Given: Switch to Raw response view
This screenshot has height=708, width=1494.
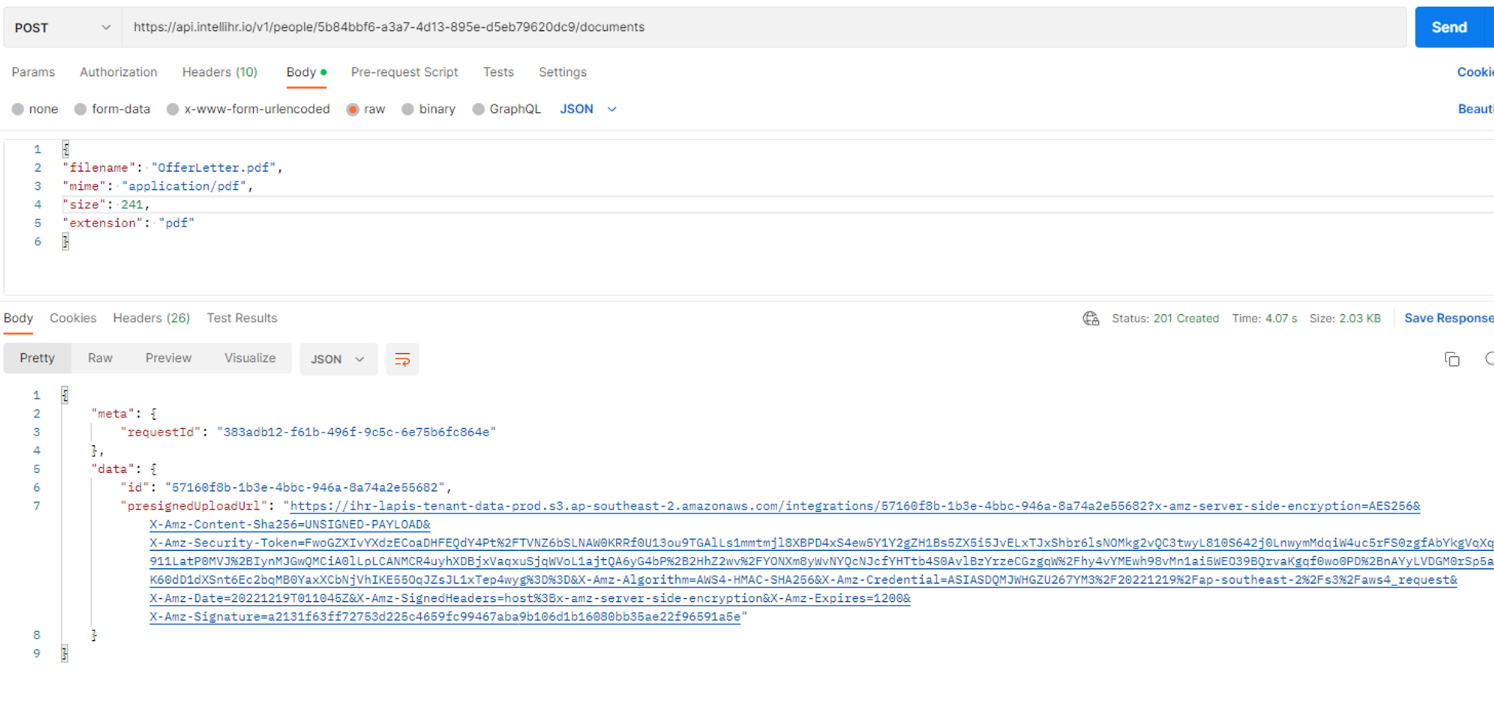Looking at the screenshot, I should [100, 358].
